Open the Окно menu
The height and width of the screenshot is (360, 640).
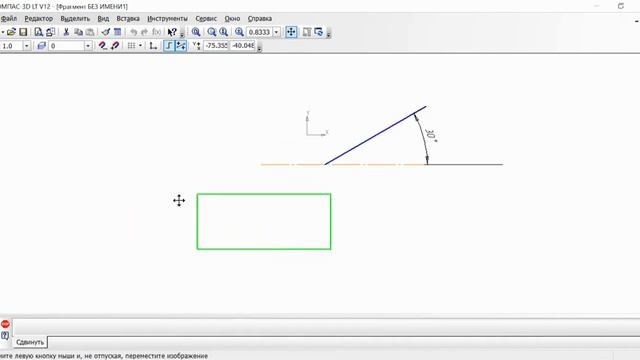pos(232,18)
